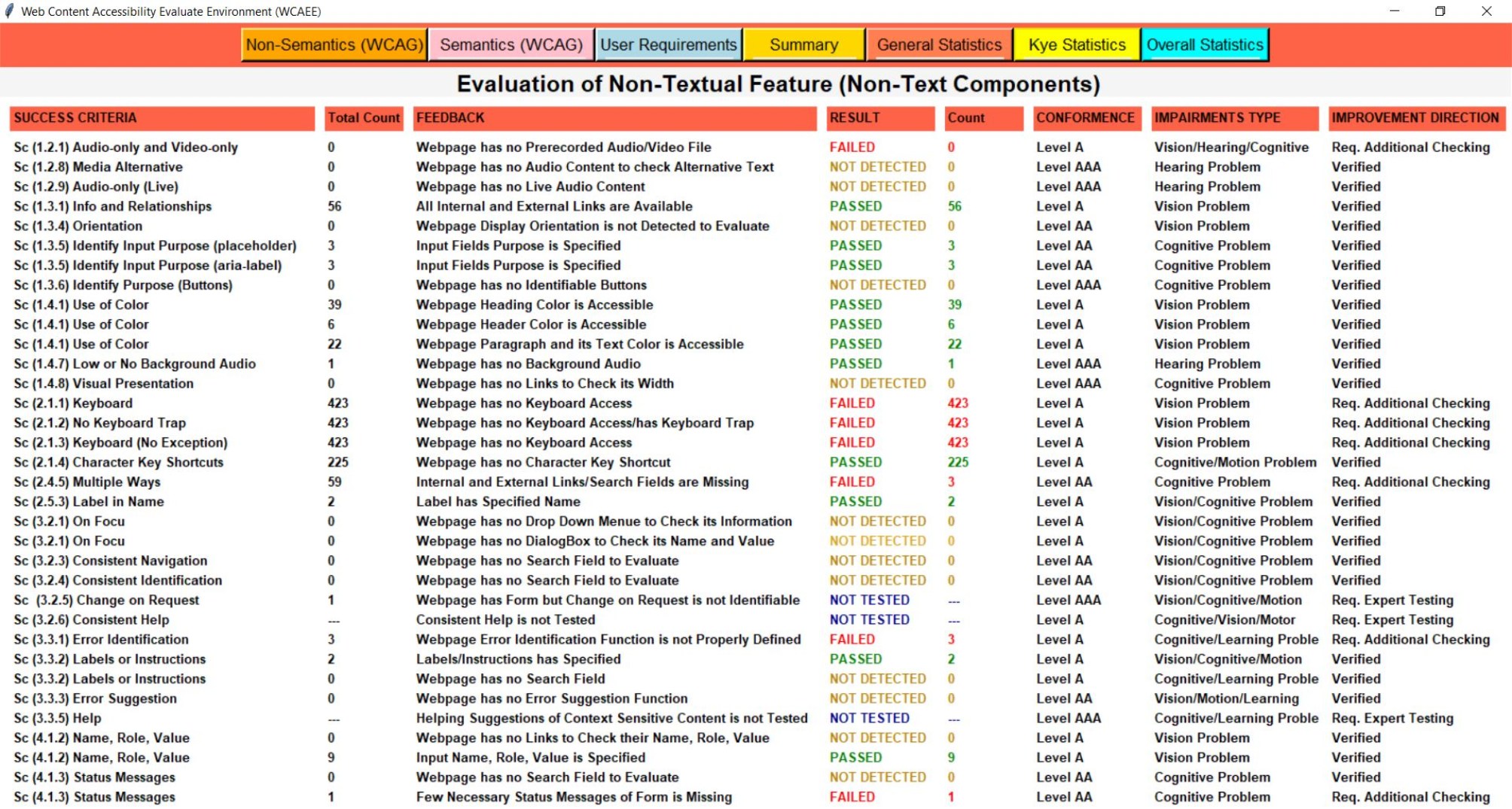
Task: Click the yellow Summary button
Action: (803, 45)
